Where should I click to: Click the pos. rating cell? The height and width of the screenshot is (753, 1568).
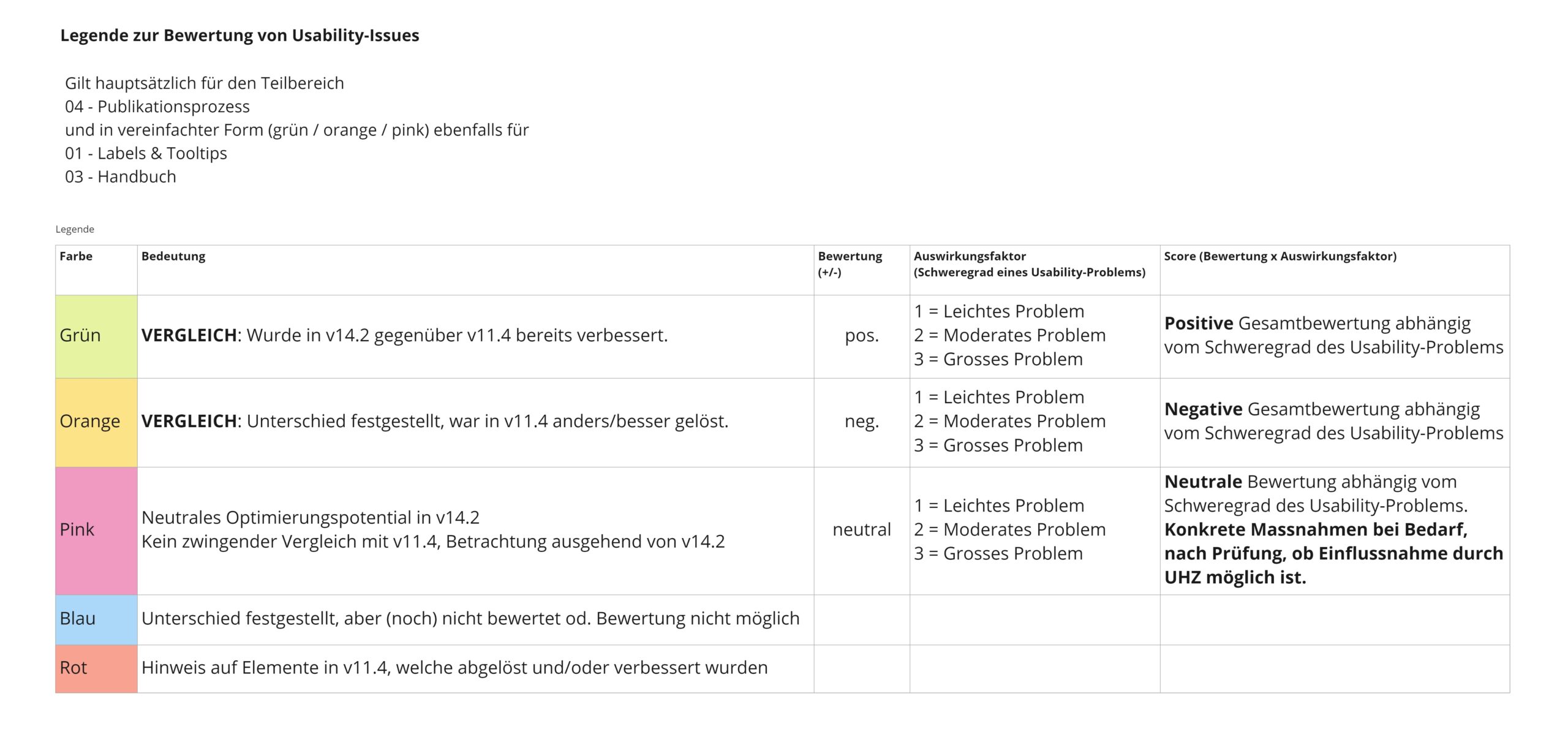(861, 336)
